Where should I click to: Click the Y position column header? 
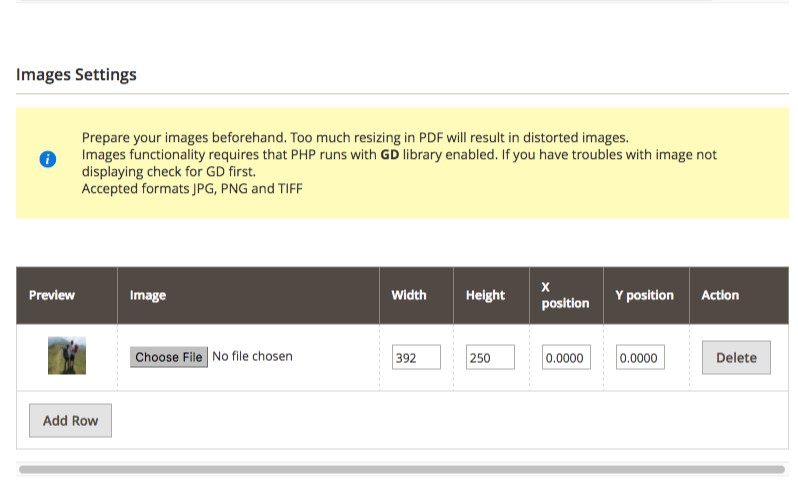pos(644,295)
